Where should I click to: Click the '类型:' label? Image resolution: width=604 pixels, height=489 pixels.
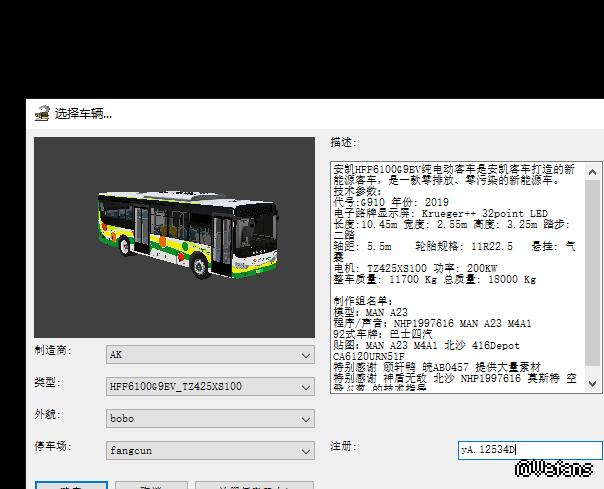click(x=47, y=382)
